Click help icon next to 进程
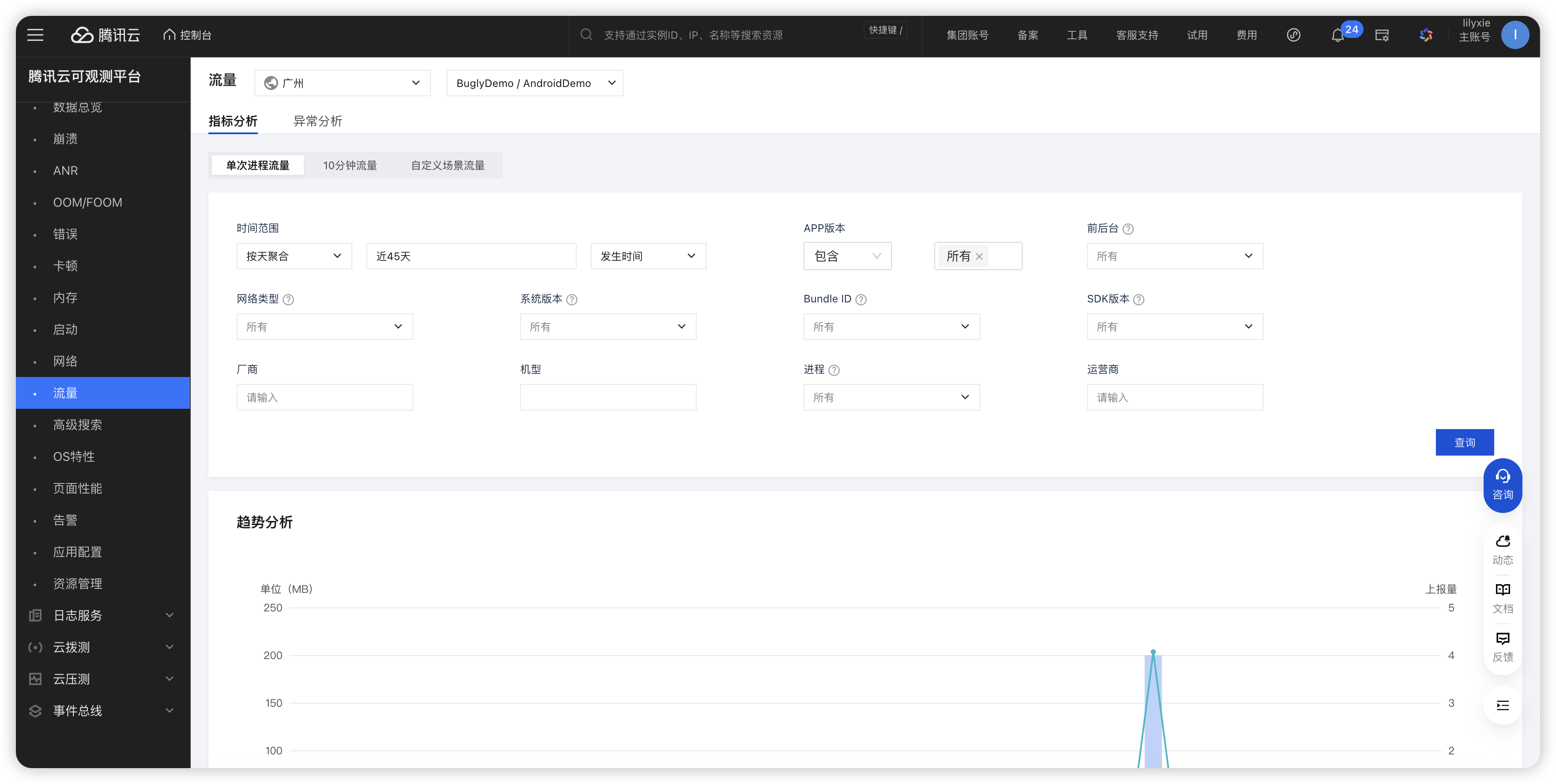The image size is (1556, 784). pyautogui.click(x=834, y=369)
